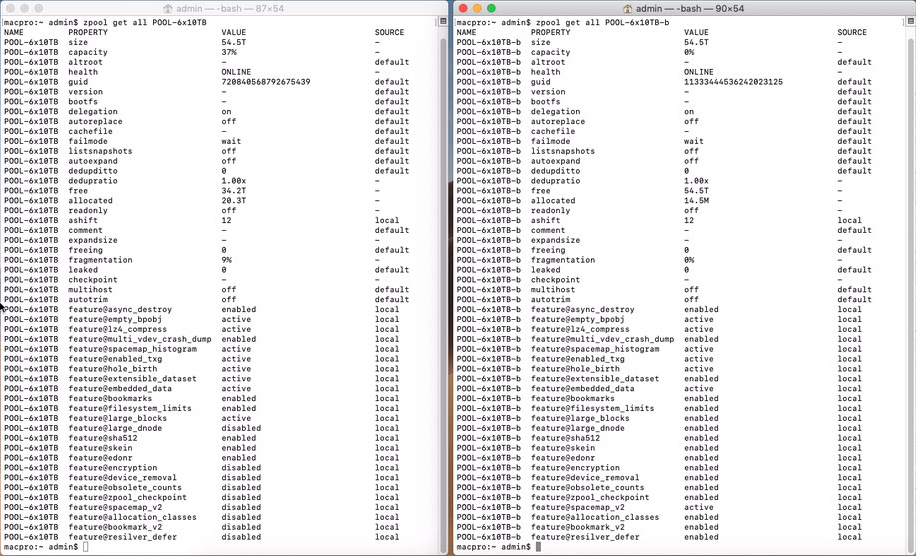This screenshot has width=916, height=556.
Task: Click the allocated value 14.5M in right window
Action: pos(697,200)
